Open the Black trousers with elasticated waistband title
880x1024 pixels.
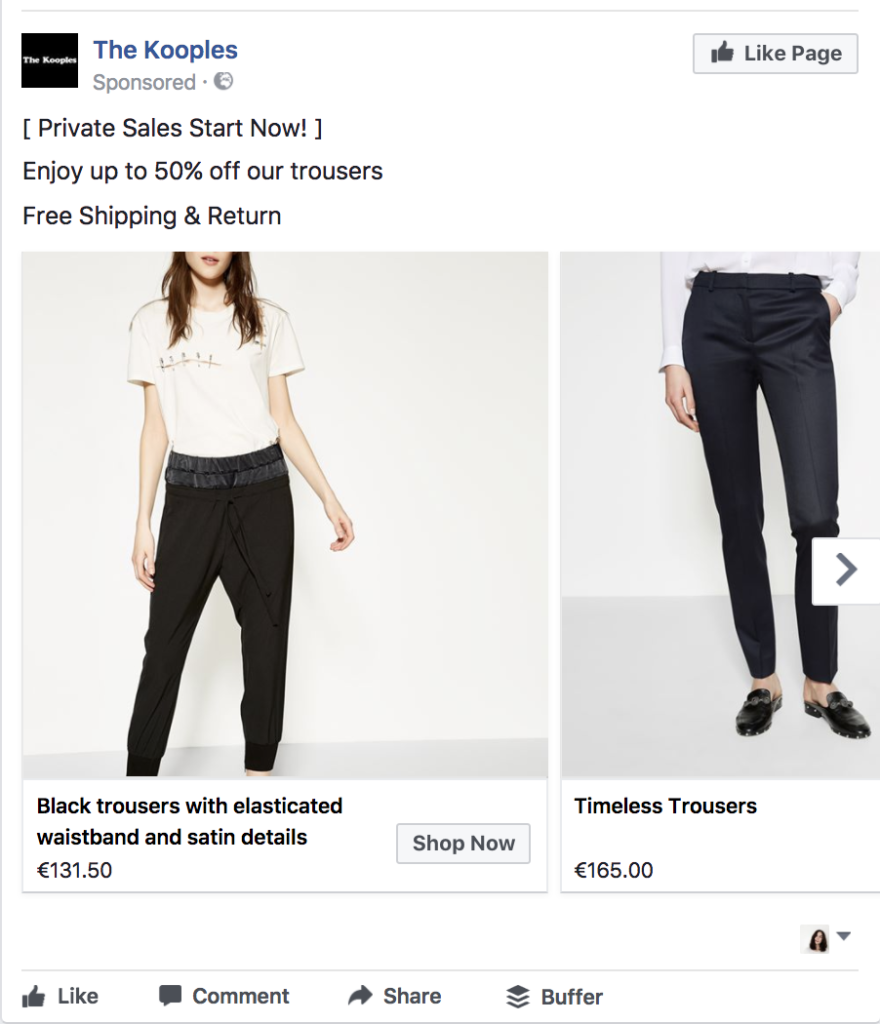coord(190,821)
